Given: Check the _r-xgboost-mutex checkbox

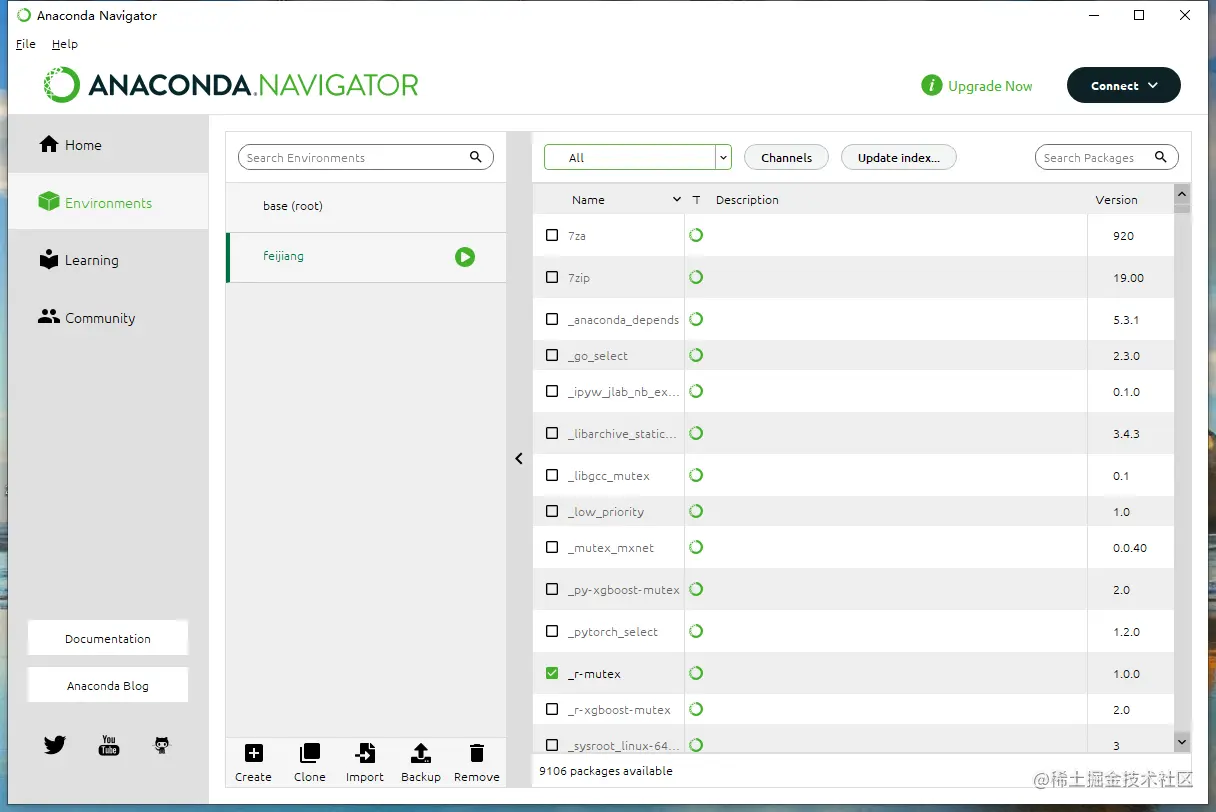Looking at the screenshot, I should (x=552, y=709).
